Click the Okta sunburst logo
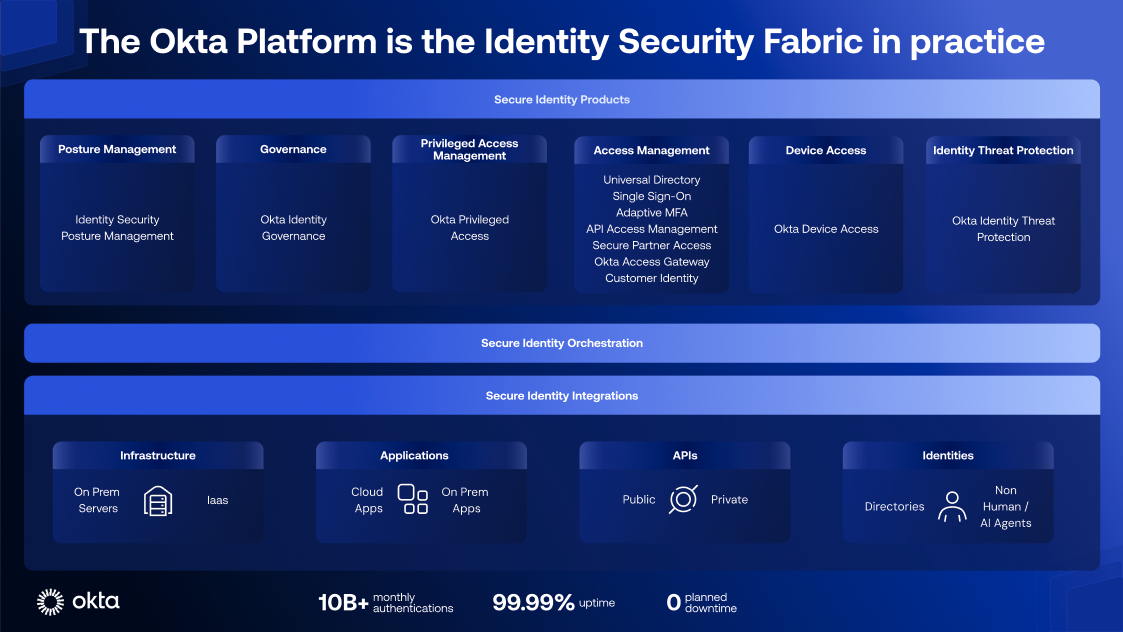The image size is (1123, 632). [50, 602]
